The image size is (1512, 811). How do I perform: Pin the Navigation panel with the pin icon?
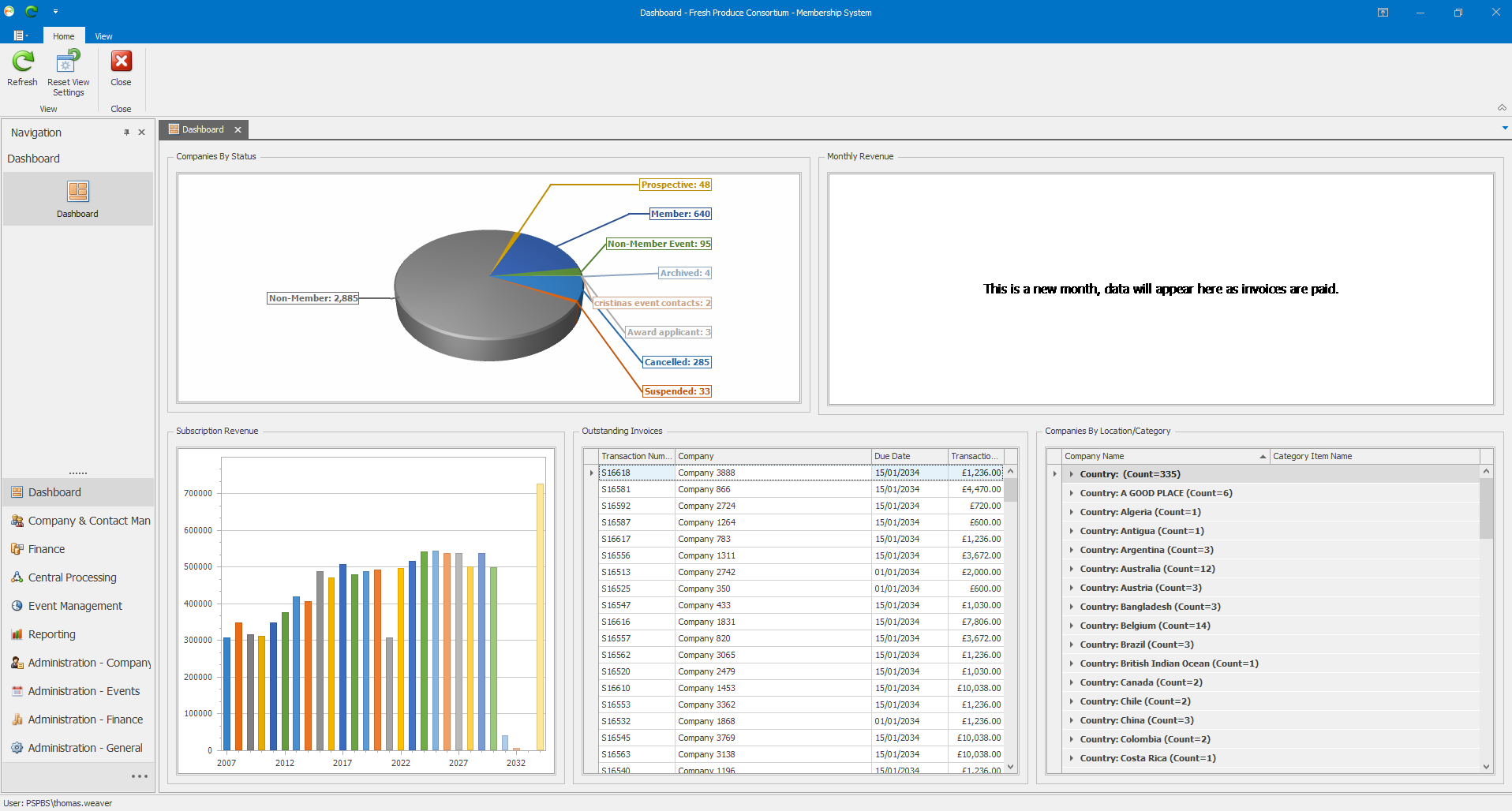pos(126,133)
